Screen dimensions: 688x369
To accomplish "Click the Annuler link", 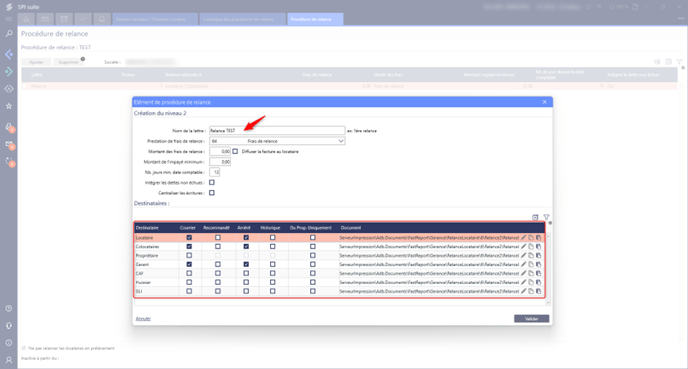I will [x=143, y=319].
